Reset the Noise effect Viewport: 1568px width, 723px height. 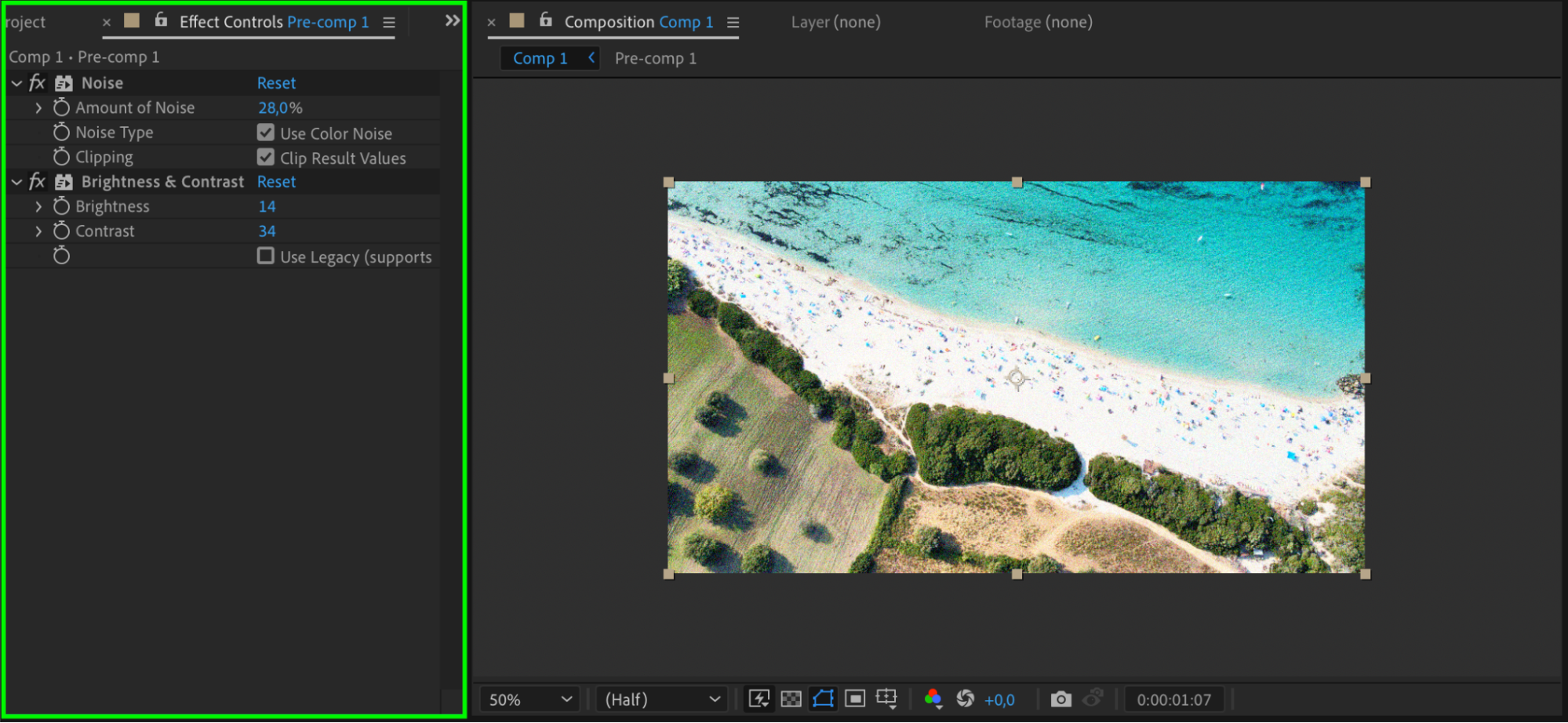pyautogui.click(x=276, y=83)
